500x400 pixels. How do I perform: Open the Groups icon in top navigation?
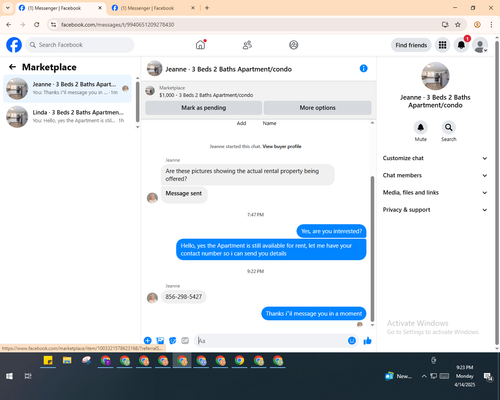click(x=294, y=45)
